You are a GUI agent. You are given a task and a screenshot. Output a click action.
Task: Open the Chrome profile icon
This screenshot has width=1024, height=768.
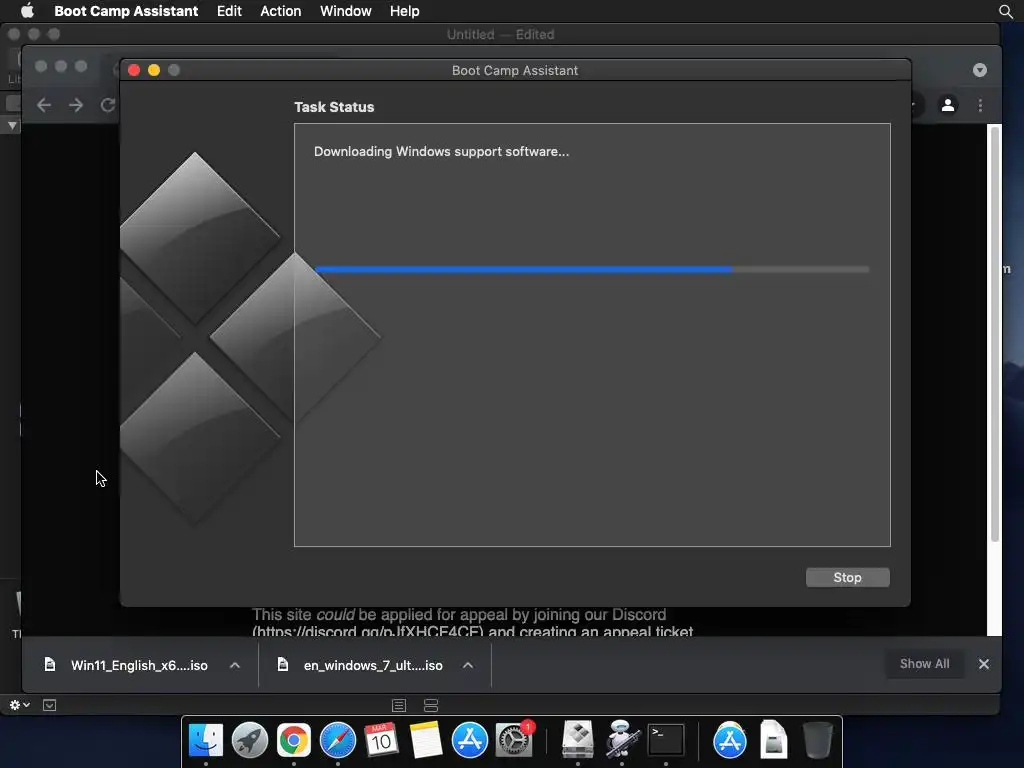point(948,105)
